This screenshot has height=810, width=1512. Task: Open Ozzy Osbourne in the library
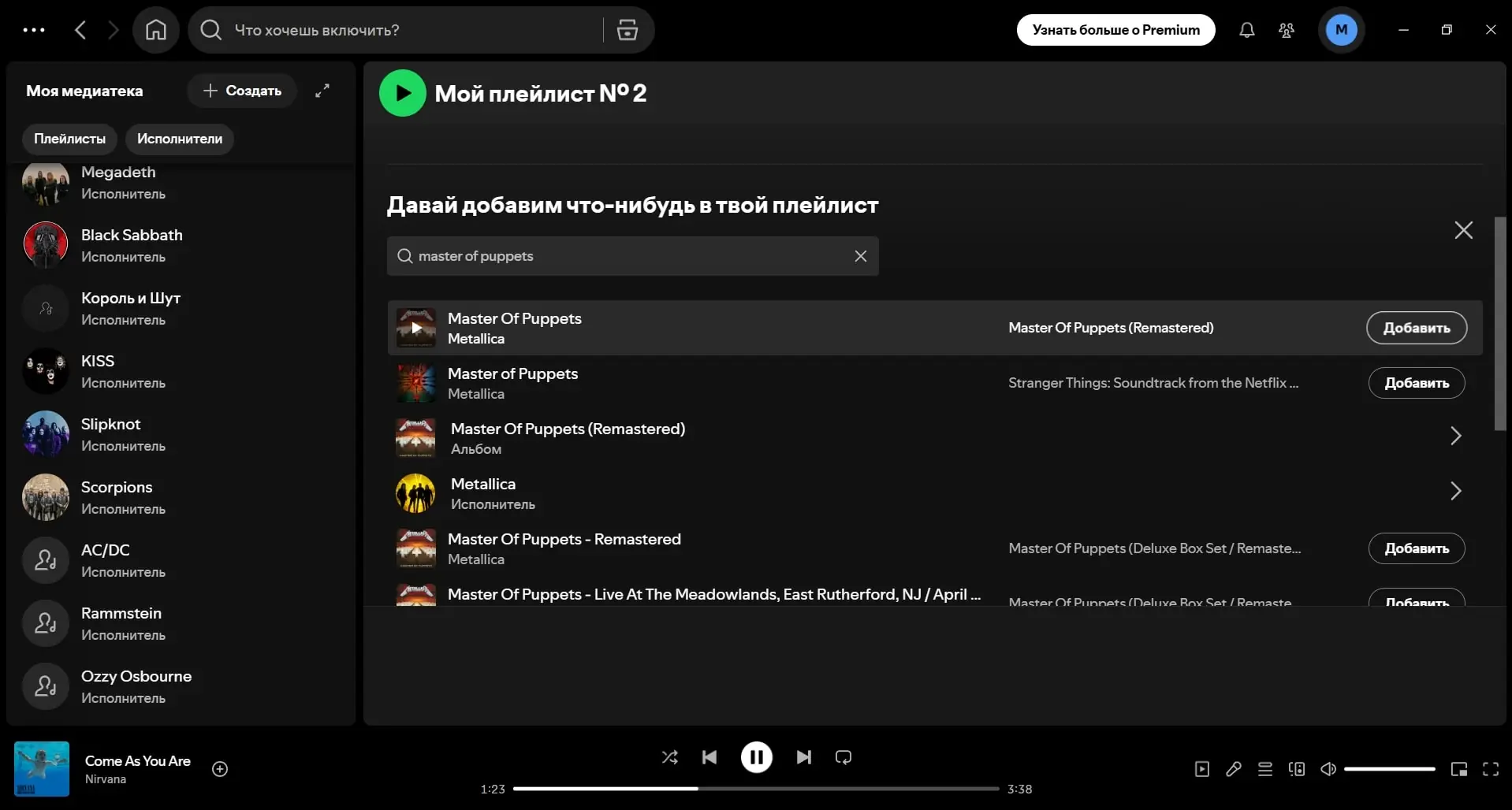pos(181,686)
